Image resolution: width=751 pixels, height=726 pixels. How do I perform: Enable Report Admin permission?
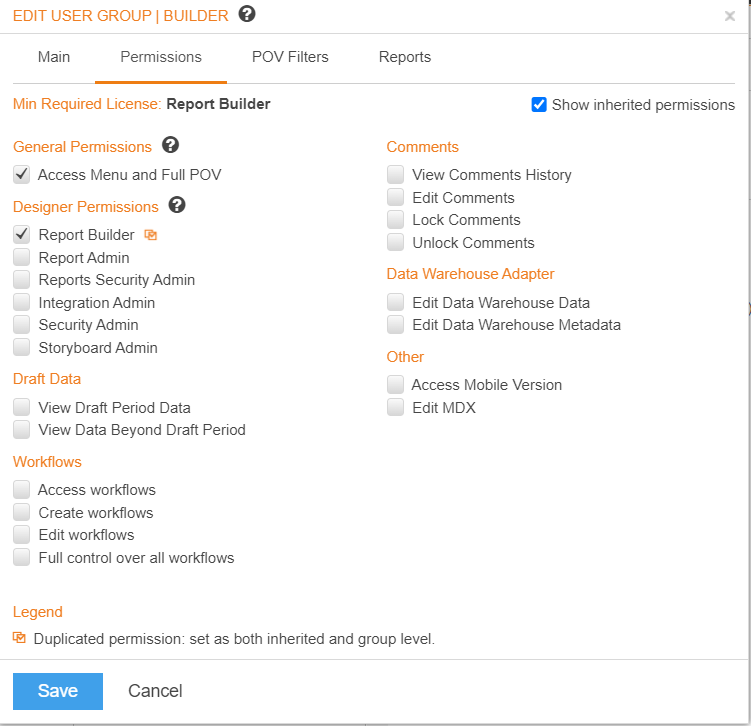(x=22, y=257)
